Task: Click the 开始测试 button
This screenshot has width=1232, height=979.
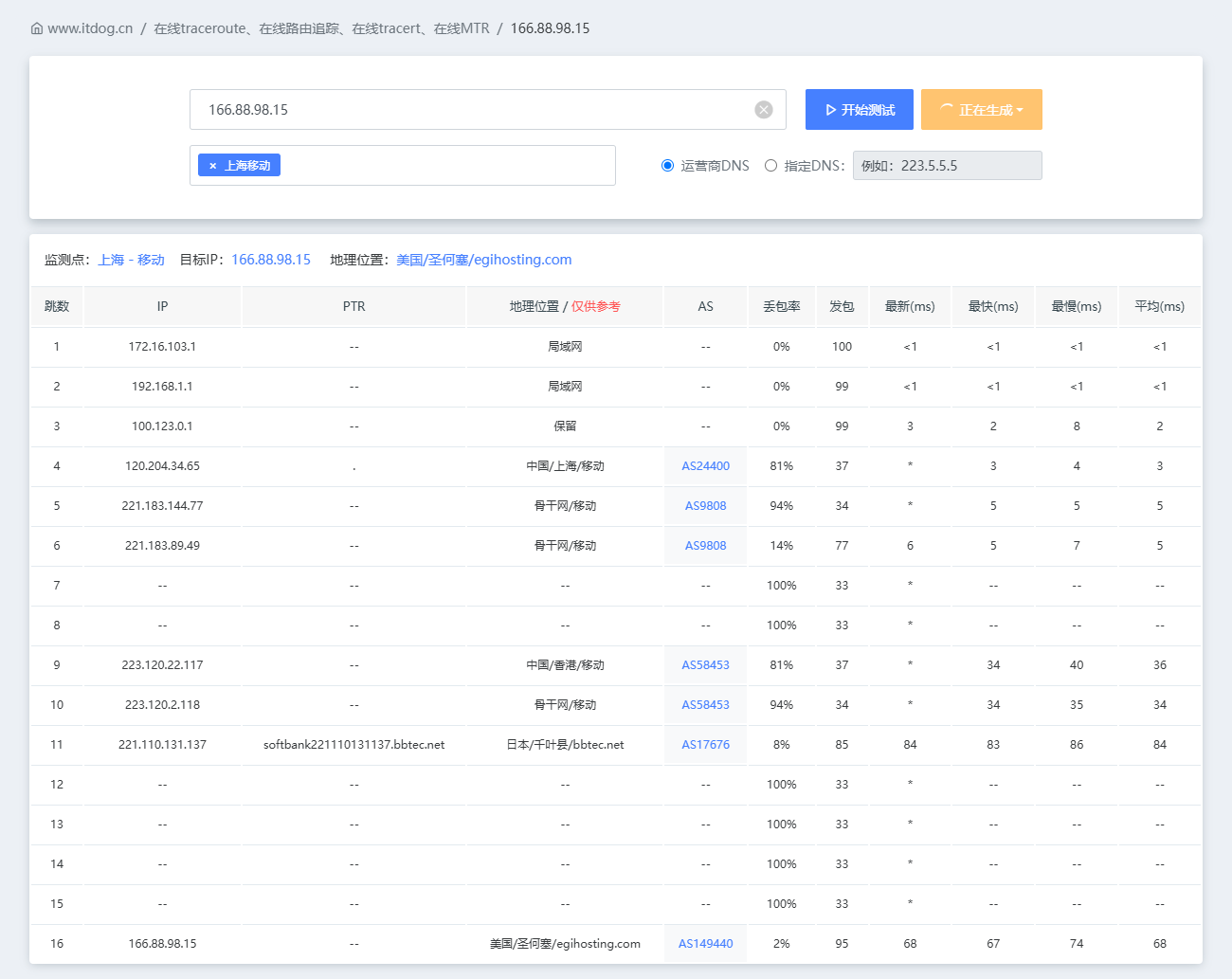Action: coord(860,110)
